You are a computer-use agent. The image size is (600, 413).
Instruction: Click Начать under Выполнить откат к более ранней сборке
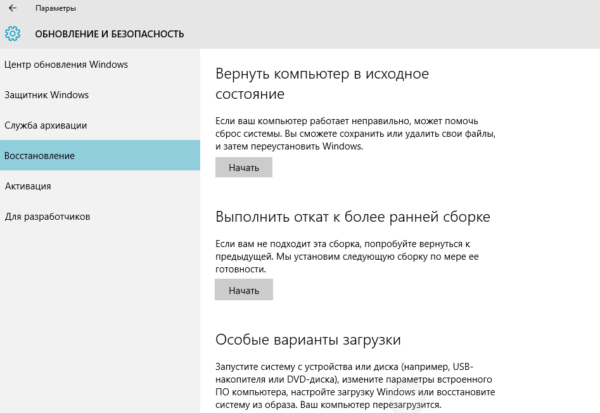(244, 290)
